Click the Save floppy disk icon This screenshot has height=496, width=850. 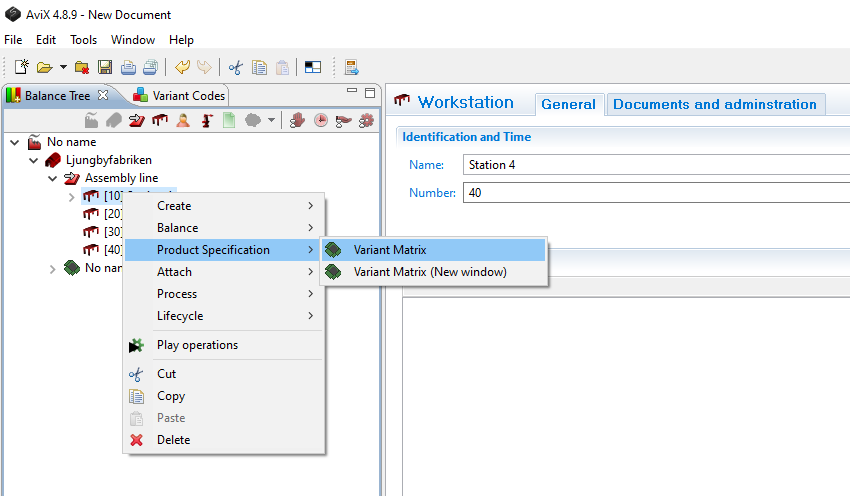pos(104,68)
